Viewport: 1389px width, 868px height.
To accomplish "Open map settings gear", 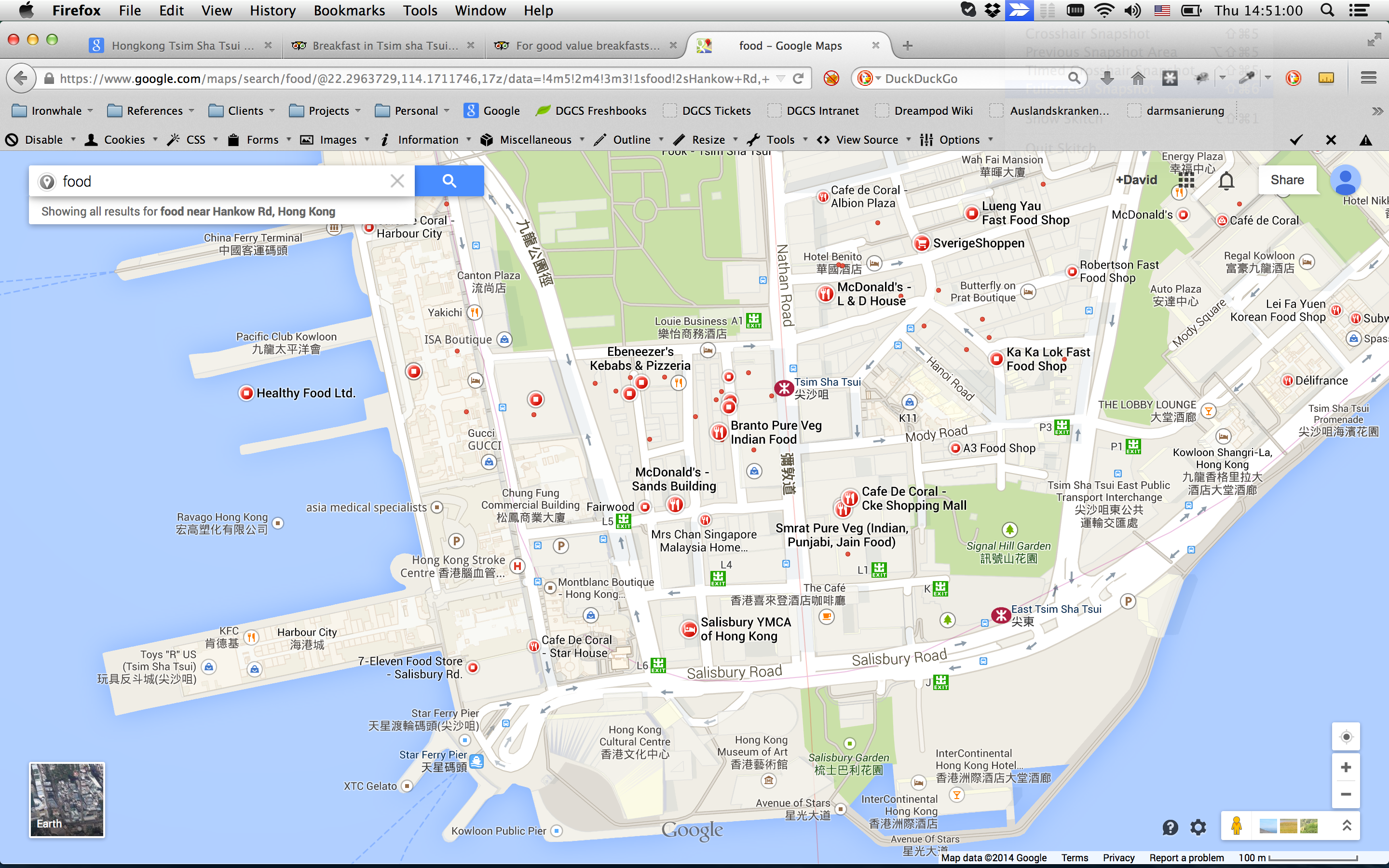I will pyautogui.click(x=1198, y=827).
